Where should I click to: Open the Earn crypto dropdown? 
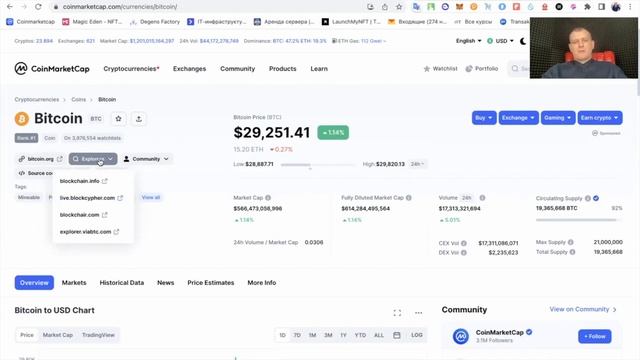pyautogui.click(x=600, y=118)
